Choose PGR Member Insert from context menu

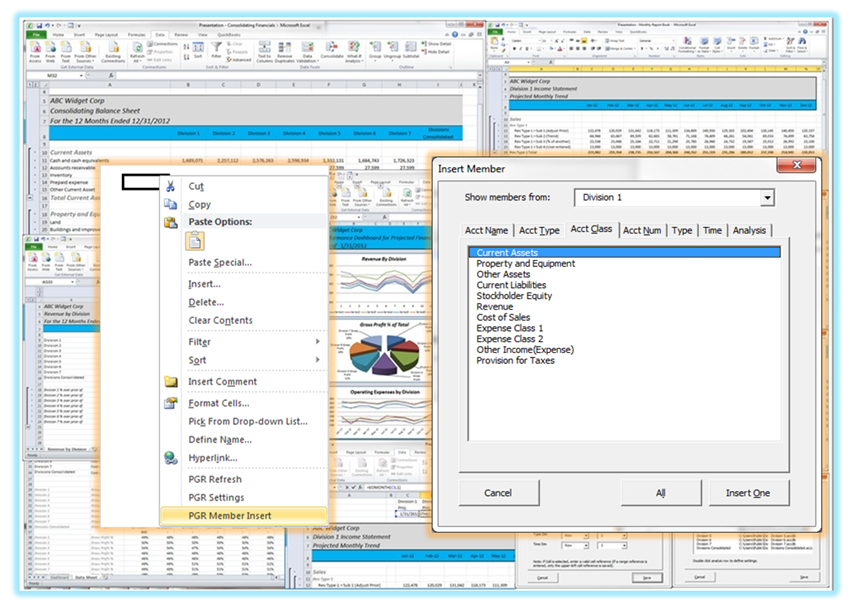pos(244,516)
